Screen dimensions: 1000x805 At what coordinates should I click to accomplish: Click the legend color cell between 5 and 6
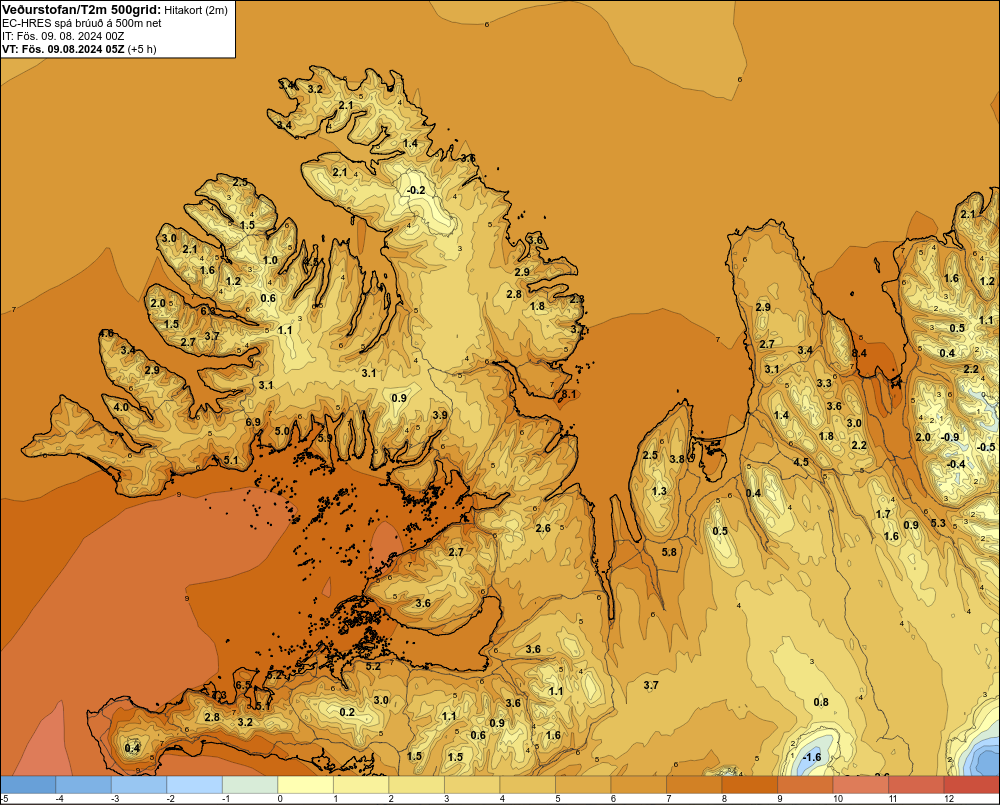(x=583, y=785)
